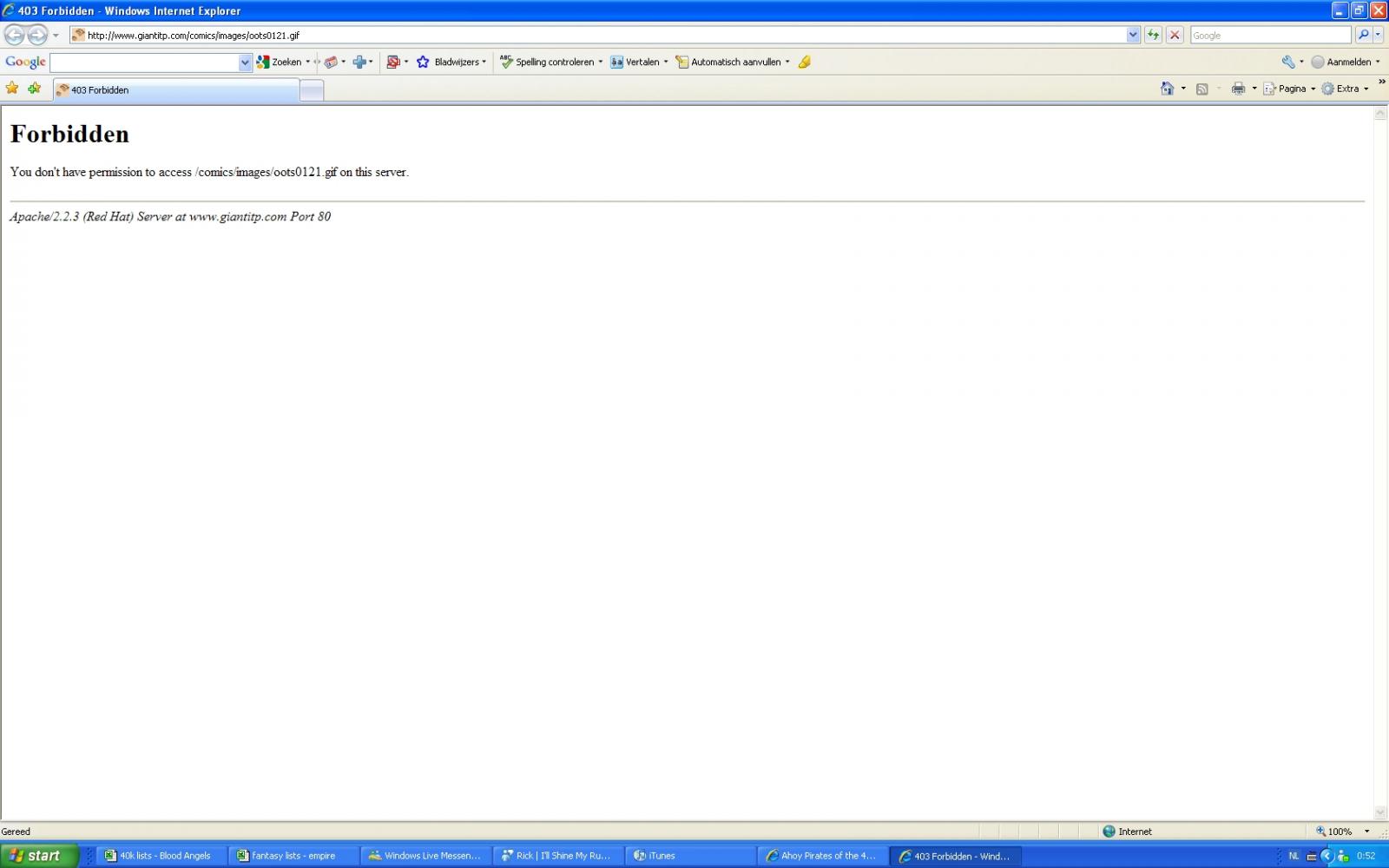Click the Google toolbar highlighter icon
Screen dimensions: 1389x868
[x=805, y=62]
